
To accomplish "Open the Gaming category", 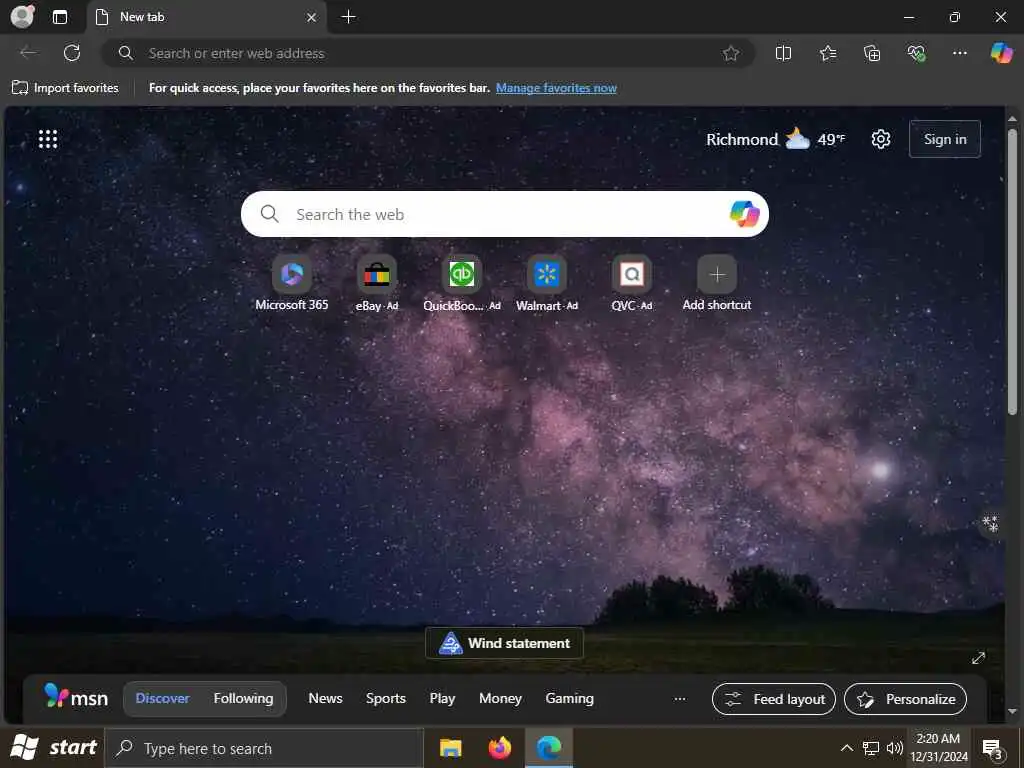I will pos(569,698).
